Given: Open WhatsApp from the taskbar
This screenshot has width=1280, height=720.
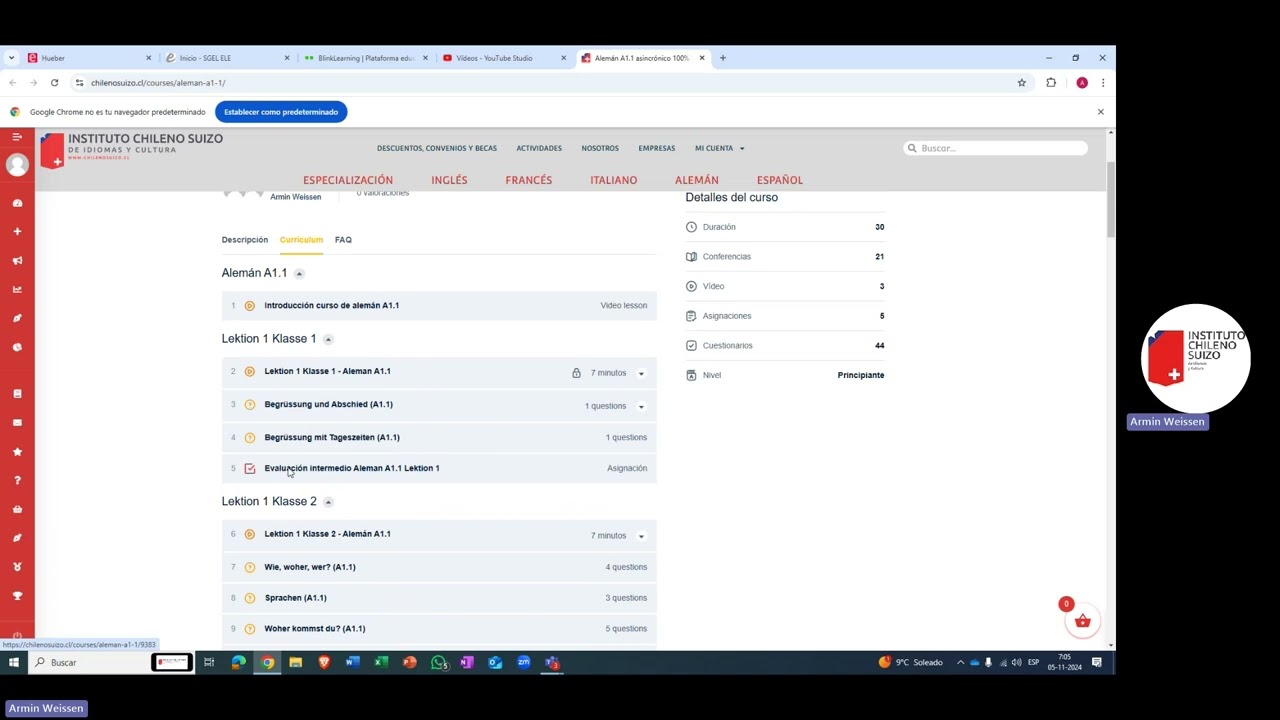Looking at the screenshot, I should [x=438, y=662].
